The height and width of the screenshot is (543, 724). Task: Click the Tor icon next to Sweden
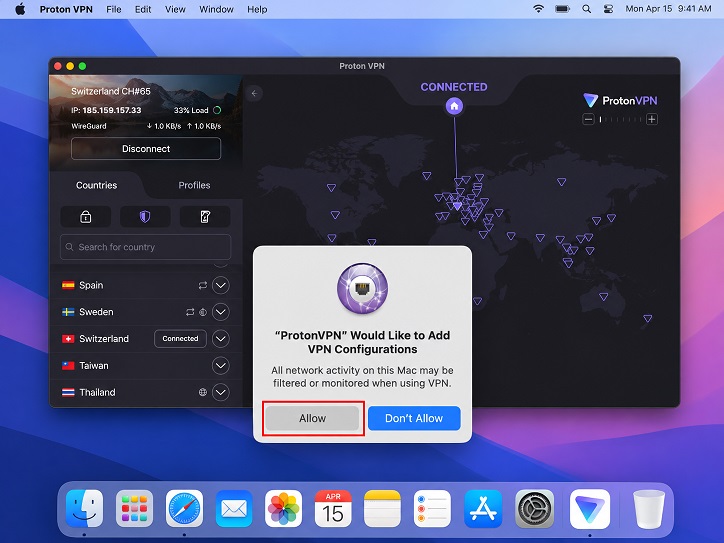(x=203, y=312)
